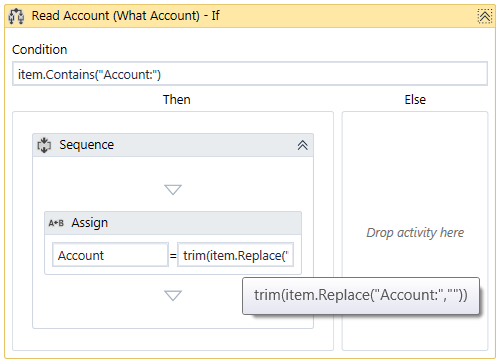Click the equals sign in Assign
This screenshot has height=364, width=501.
pos(173,256)
